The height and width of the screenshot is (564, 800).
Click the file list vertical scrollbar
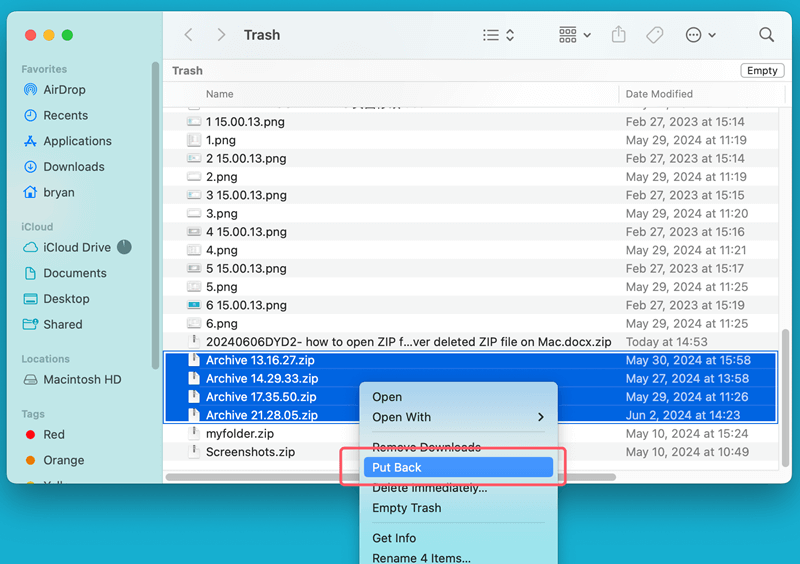point(785,398)
